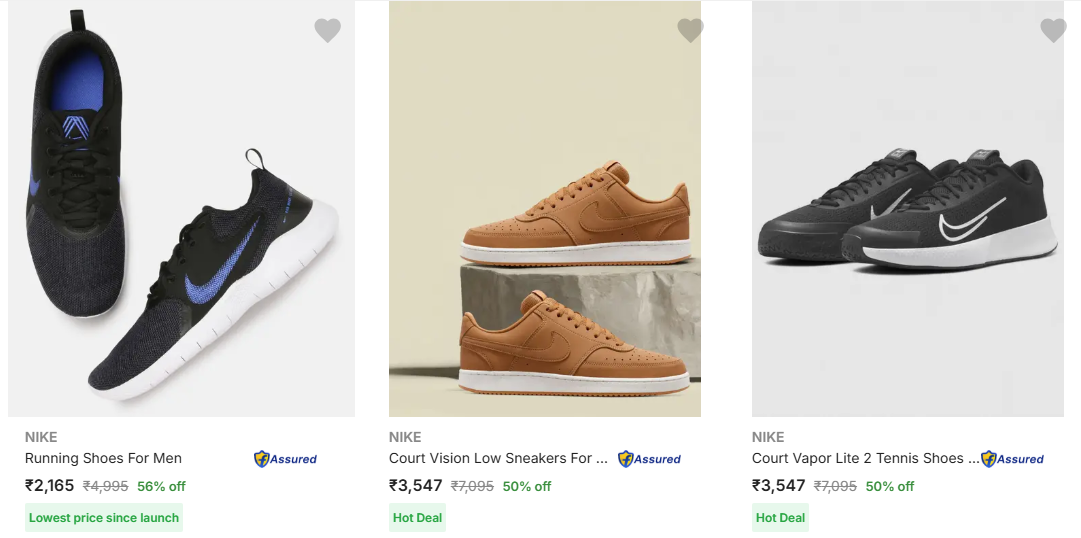Click Assured badge of Court Vapor Lite 2
The height and width of the screenshot is (538, 1081).
pos(1012,459)
